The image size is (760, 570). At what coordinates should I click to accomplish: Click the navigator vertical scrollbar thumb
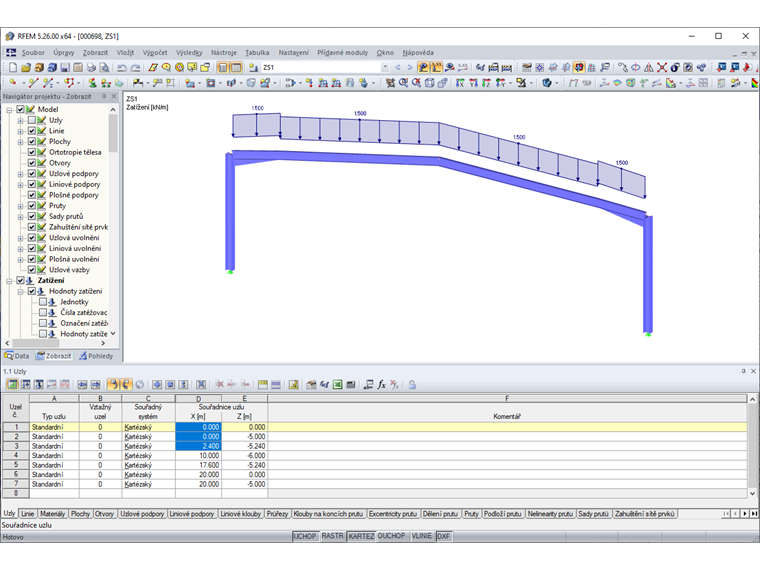pos(113,133)
